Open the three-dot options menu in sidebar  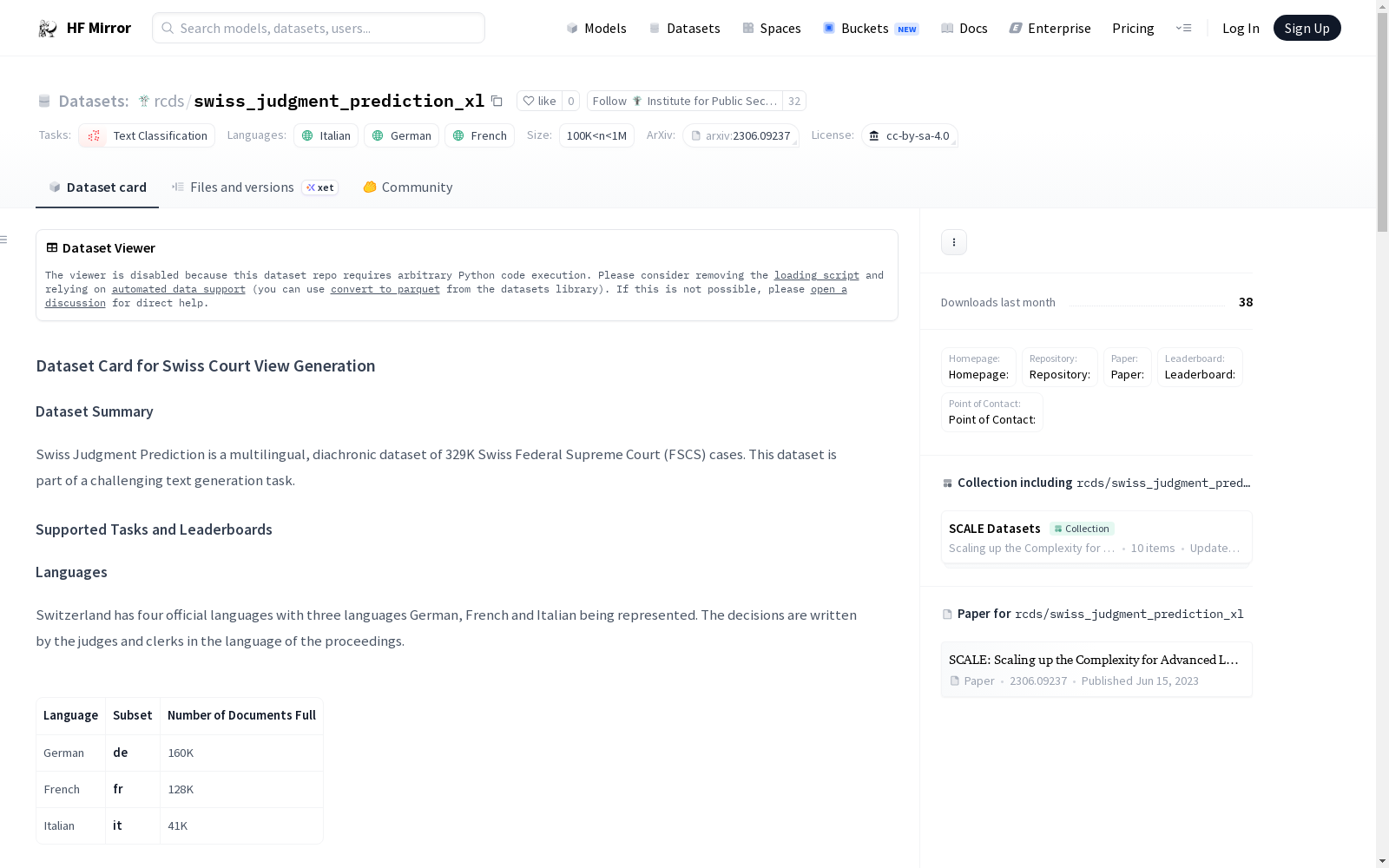[x=954, y=242]
